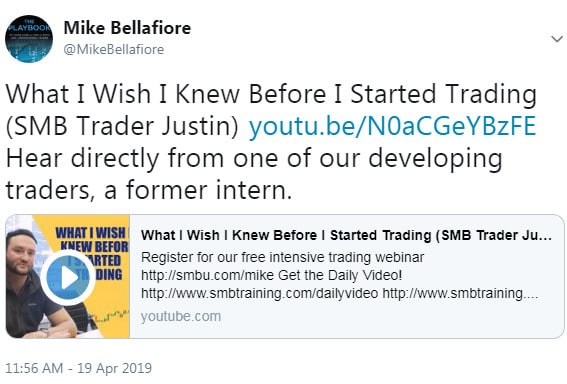
Task: Click the youtube.com domain label in card
Action: pos(181,316)
